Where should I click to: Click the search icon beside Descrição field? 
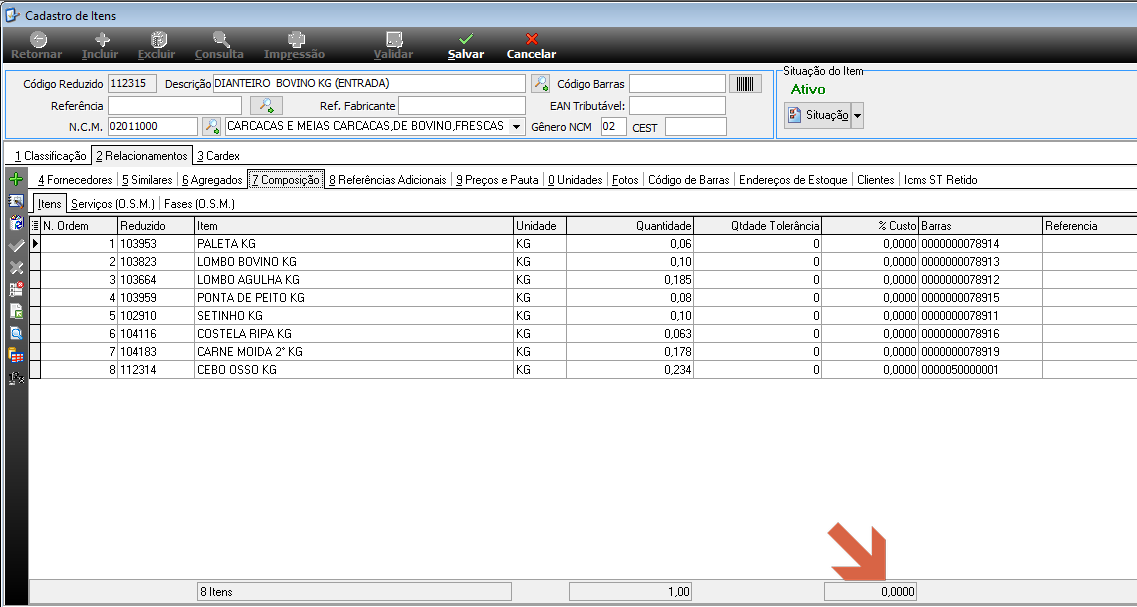540,84
